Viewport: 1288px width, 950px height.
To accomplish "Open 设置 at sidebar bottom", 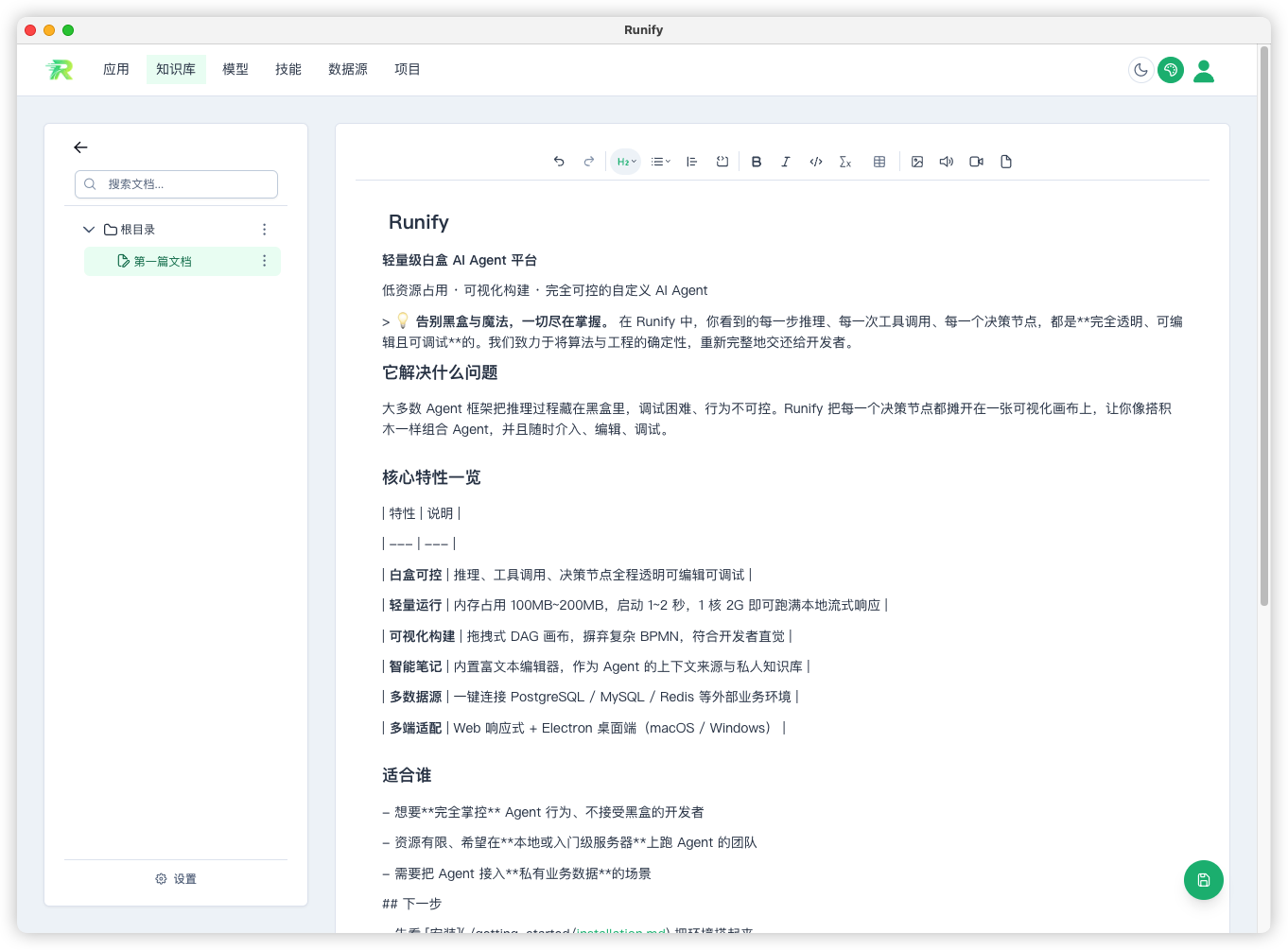I will point(176,879).
